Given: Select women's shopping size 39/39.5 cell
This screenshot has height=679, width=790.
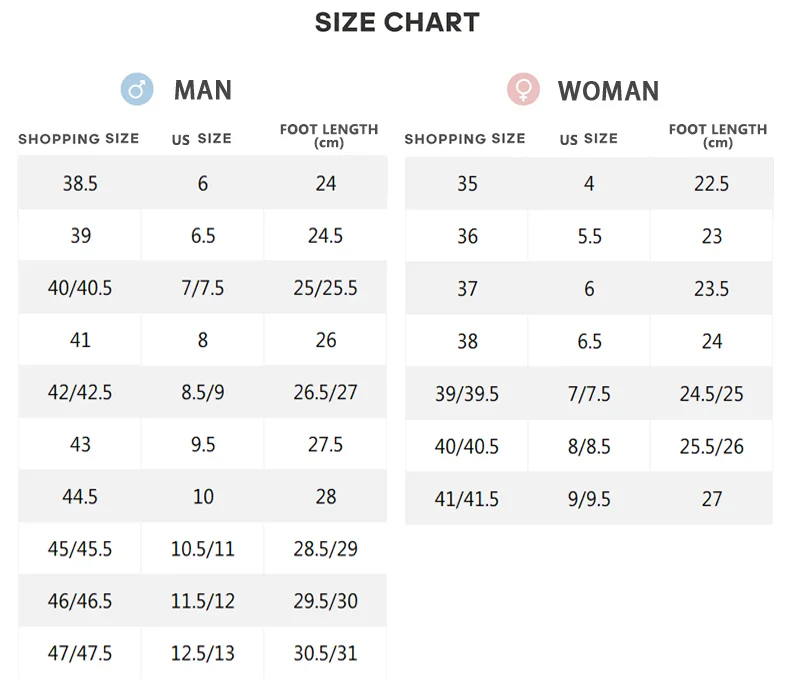Looking at the screenshot, I should (467, 394).
